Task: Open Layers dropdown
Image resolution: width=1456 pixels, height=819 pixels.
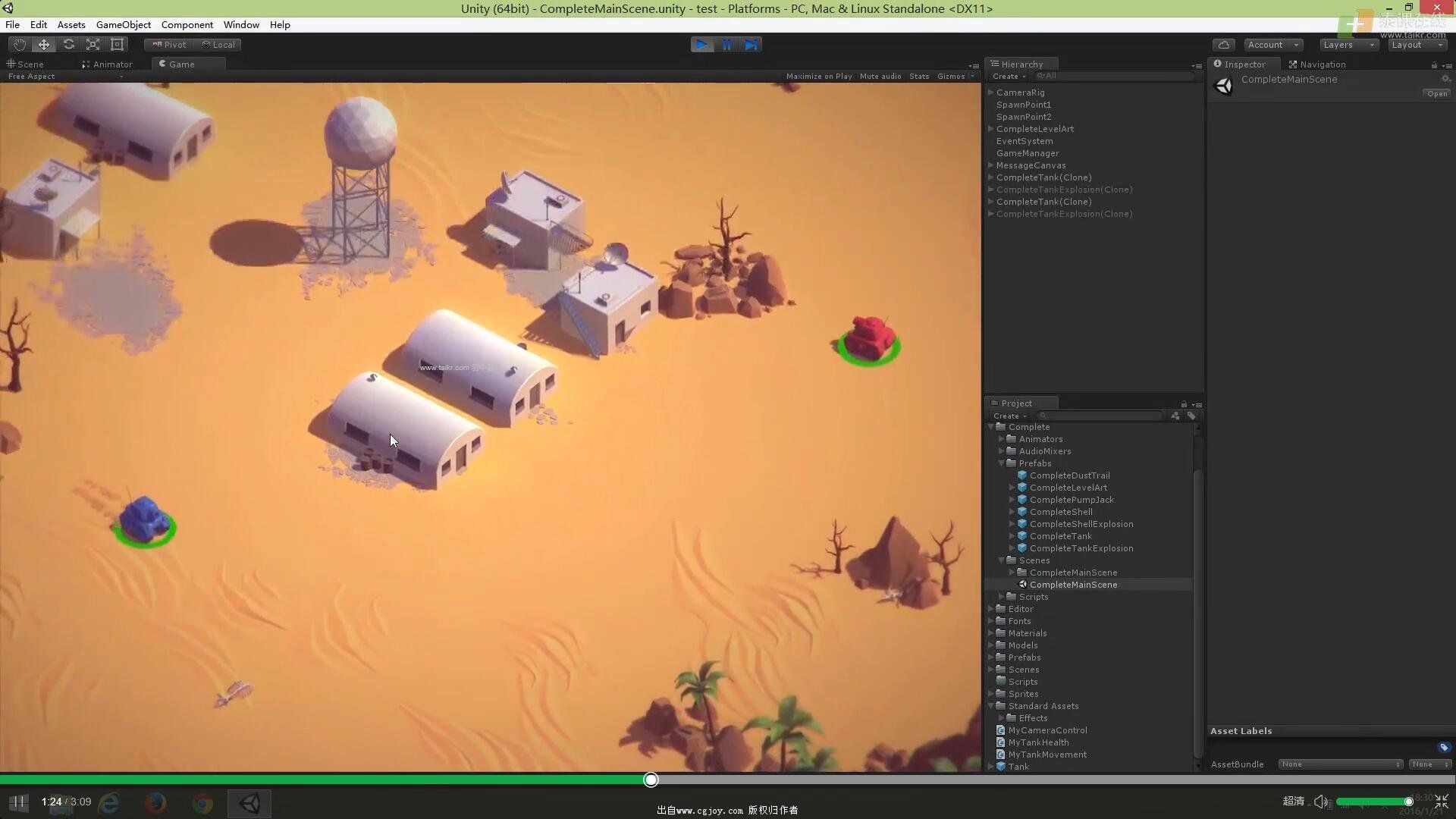Action: (1348, 45)
